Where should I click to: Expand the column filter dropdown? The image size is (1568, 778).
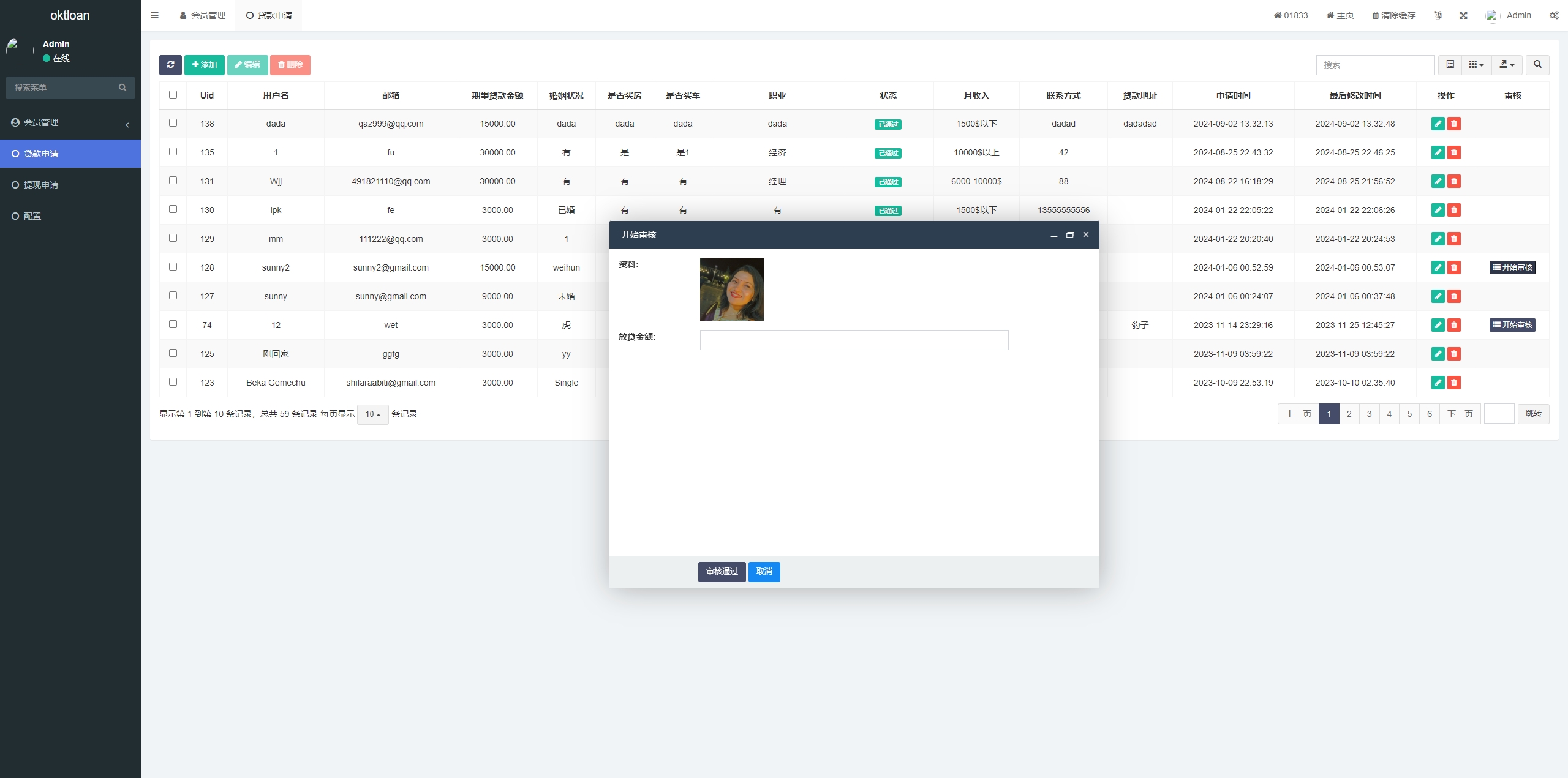click(x=1477, y=65)
